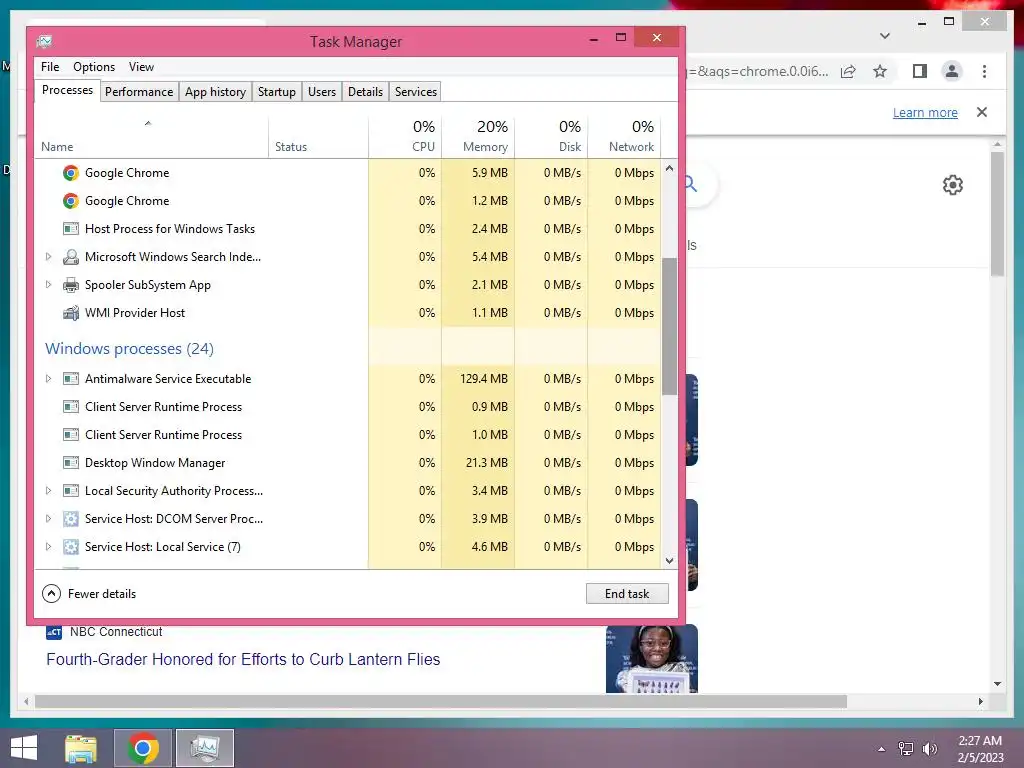
Task: Dismiss the Chrome Learn more info bar
Action: click(x=982, y=112)
